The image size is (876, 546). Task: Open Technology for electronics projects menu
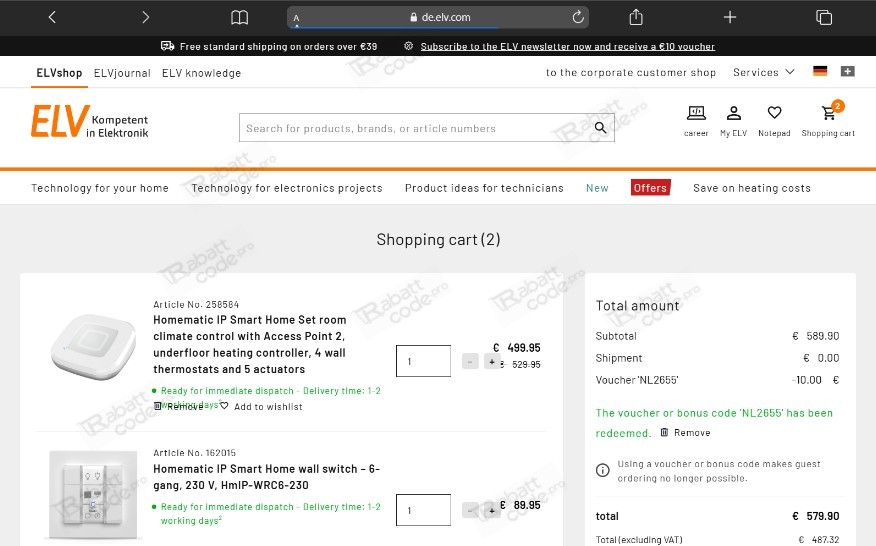(x=287, y=188)
